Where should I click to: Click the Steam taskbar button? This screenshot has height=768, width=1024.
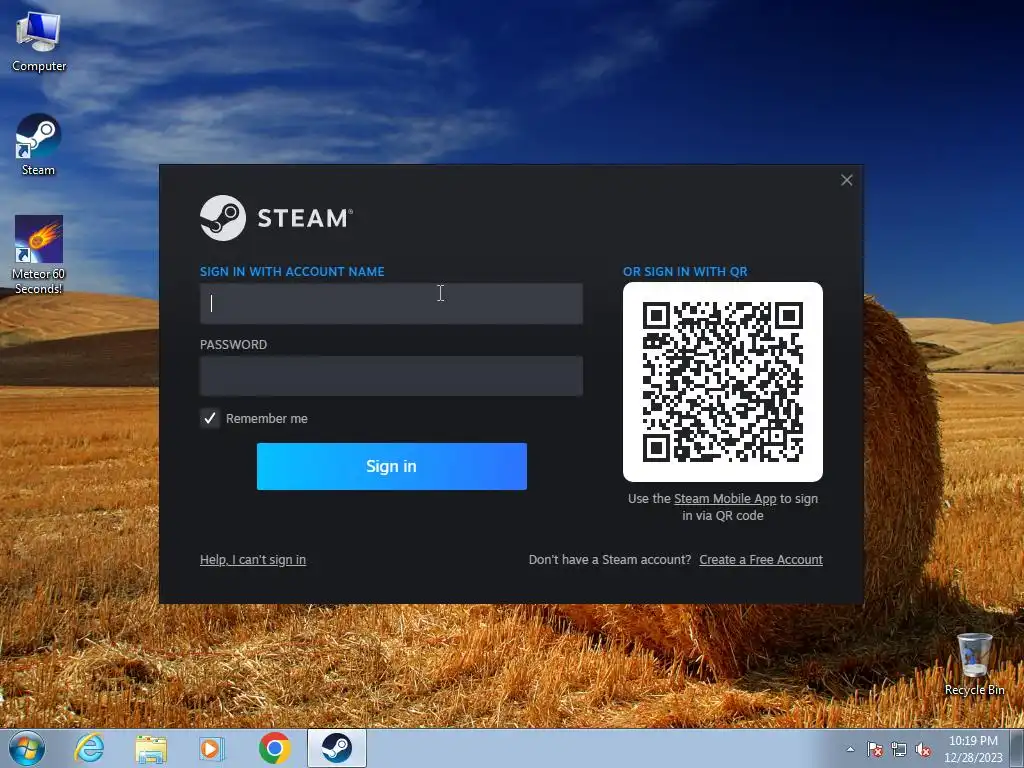point(336,748)
